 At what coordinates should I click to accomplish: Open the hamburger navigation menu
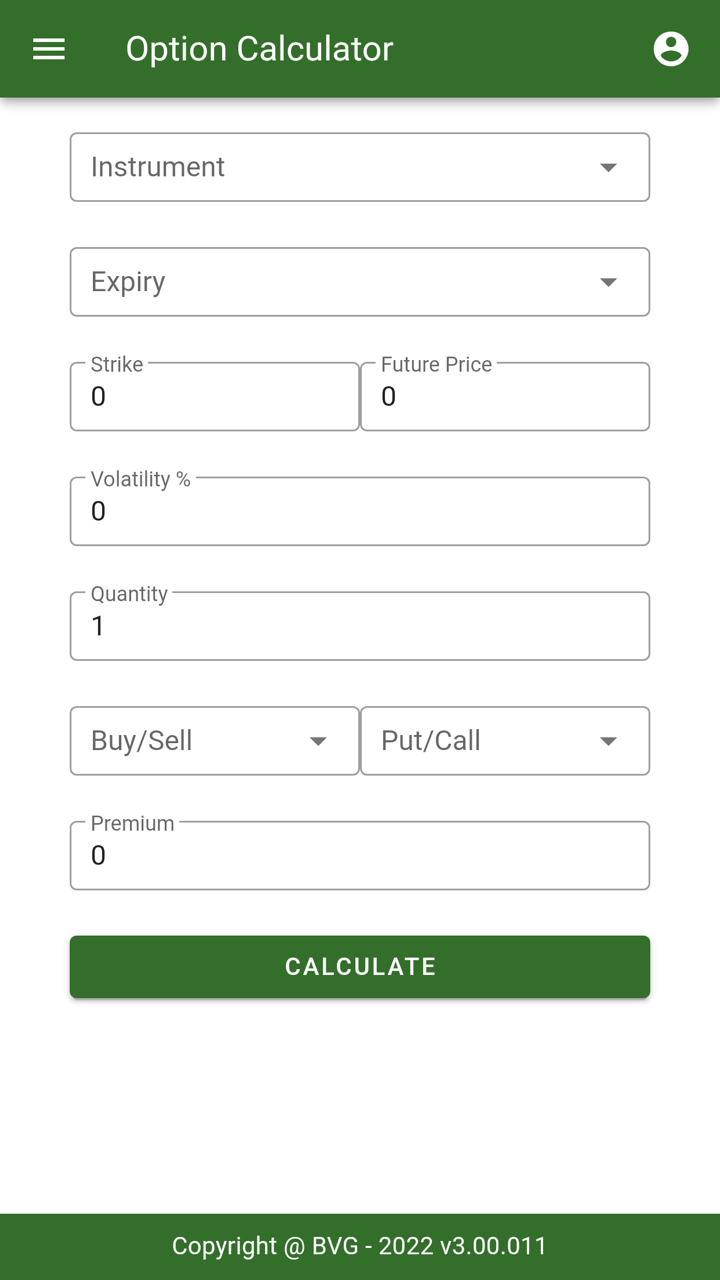click(x=49, y=49)
